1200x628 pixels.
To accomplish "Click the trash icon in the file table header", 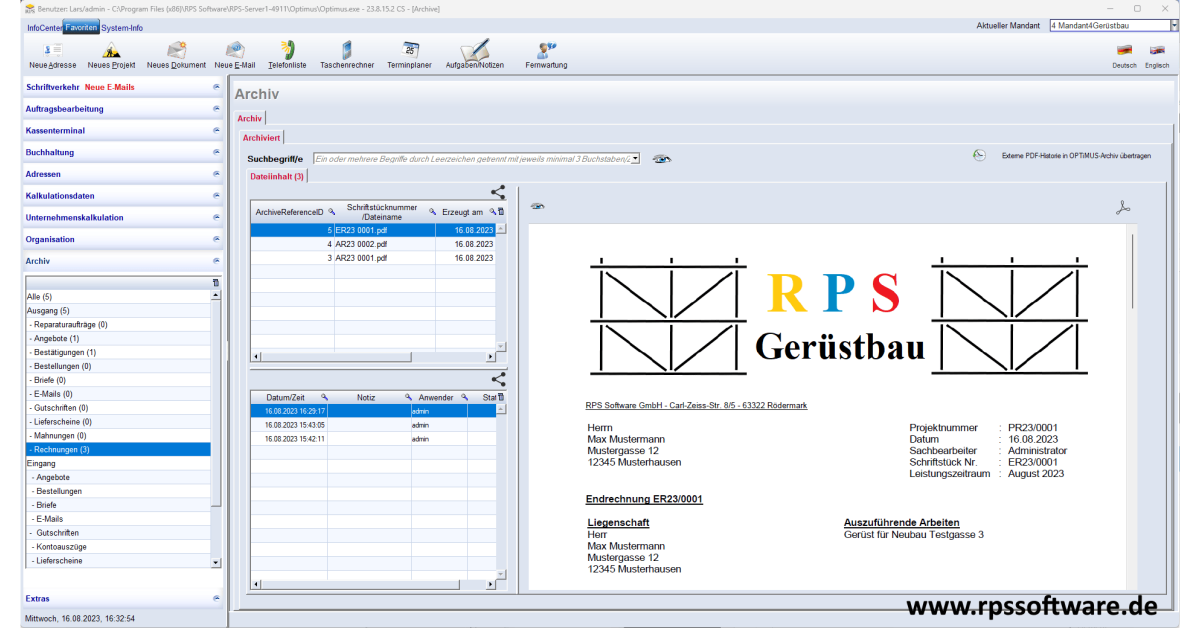I will point(501,212).
